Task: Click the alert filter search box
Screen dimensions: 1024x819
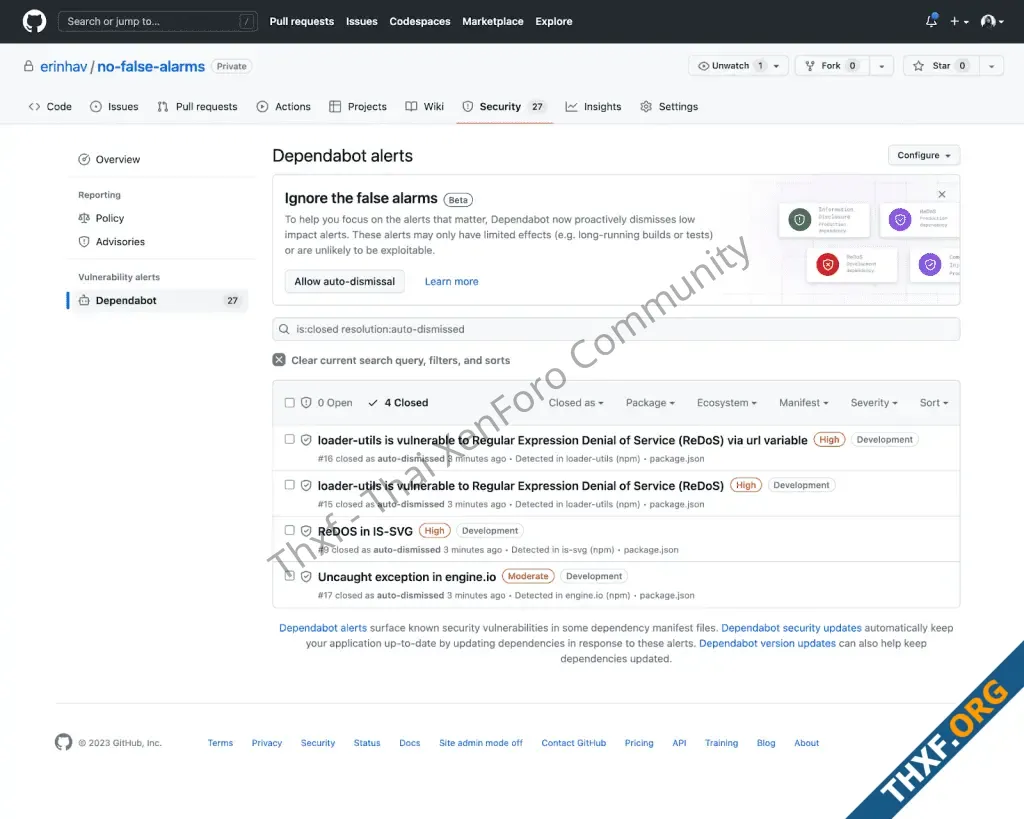Action: 616,329
